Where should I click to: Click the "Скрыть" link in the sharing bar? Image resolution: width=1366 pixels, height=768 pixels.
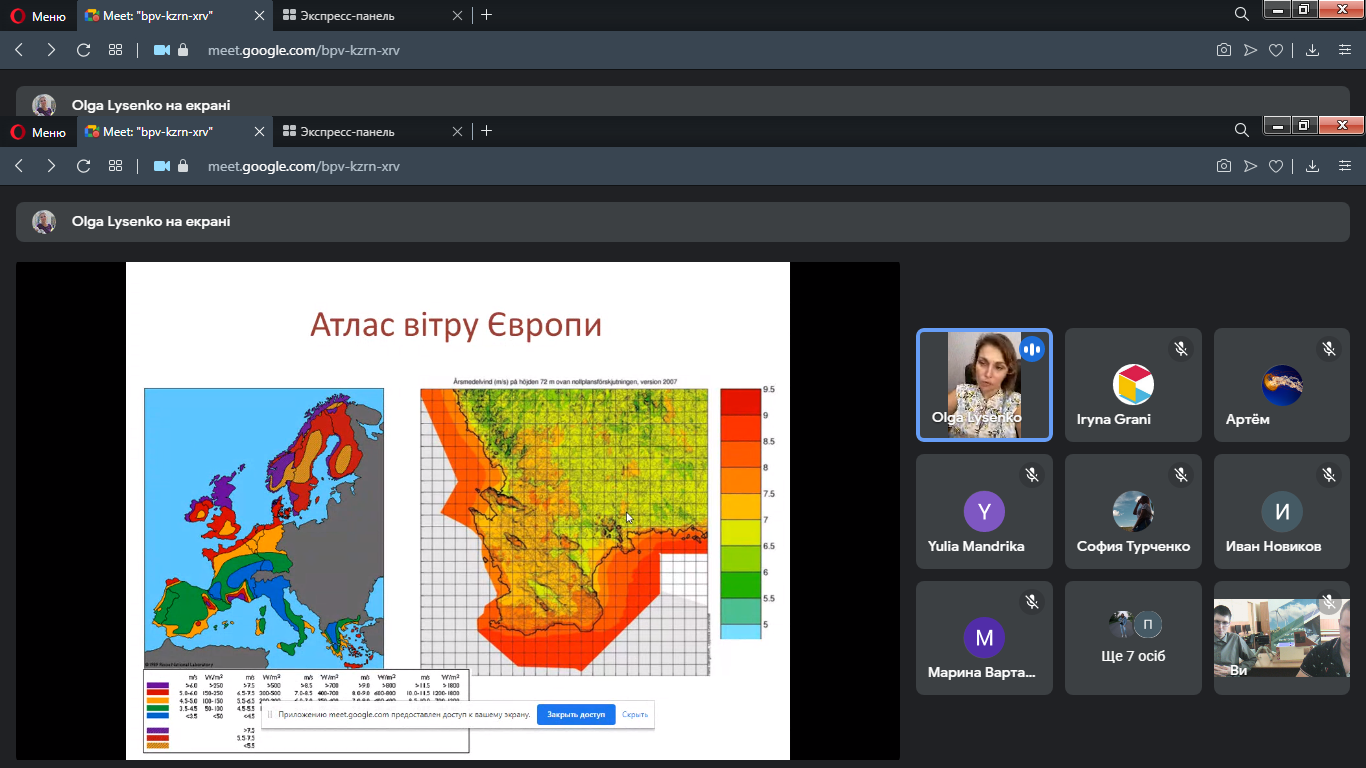click(x=635, y=715)
